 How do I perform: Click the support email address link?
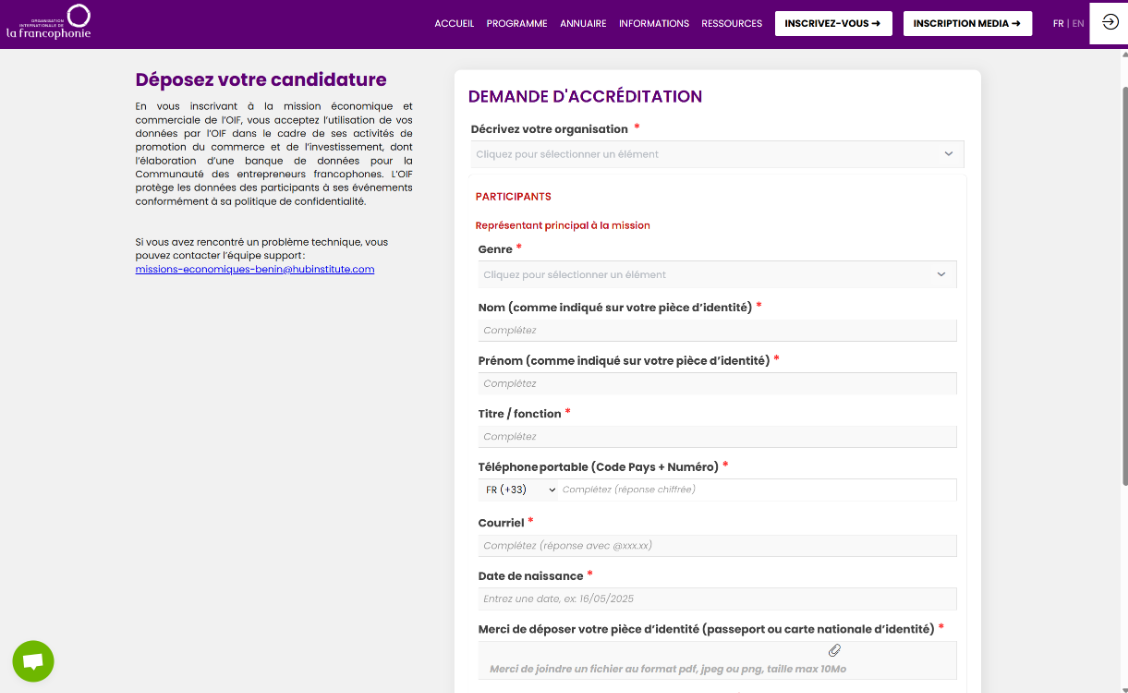click(x=254, y=269)
